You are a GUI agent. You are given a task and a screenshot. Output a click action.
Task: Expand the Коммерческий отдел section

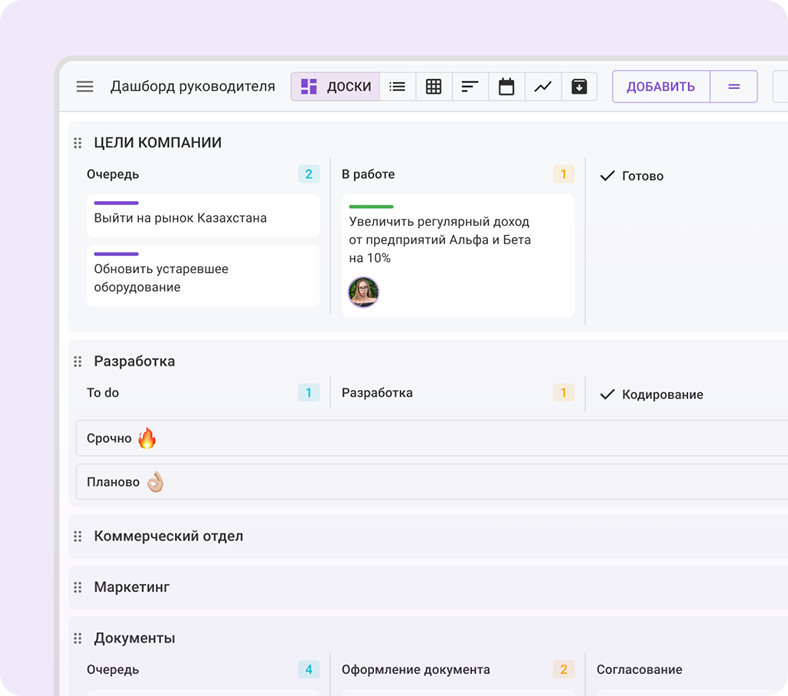168,536
